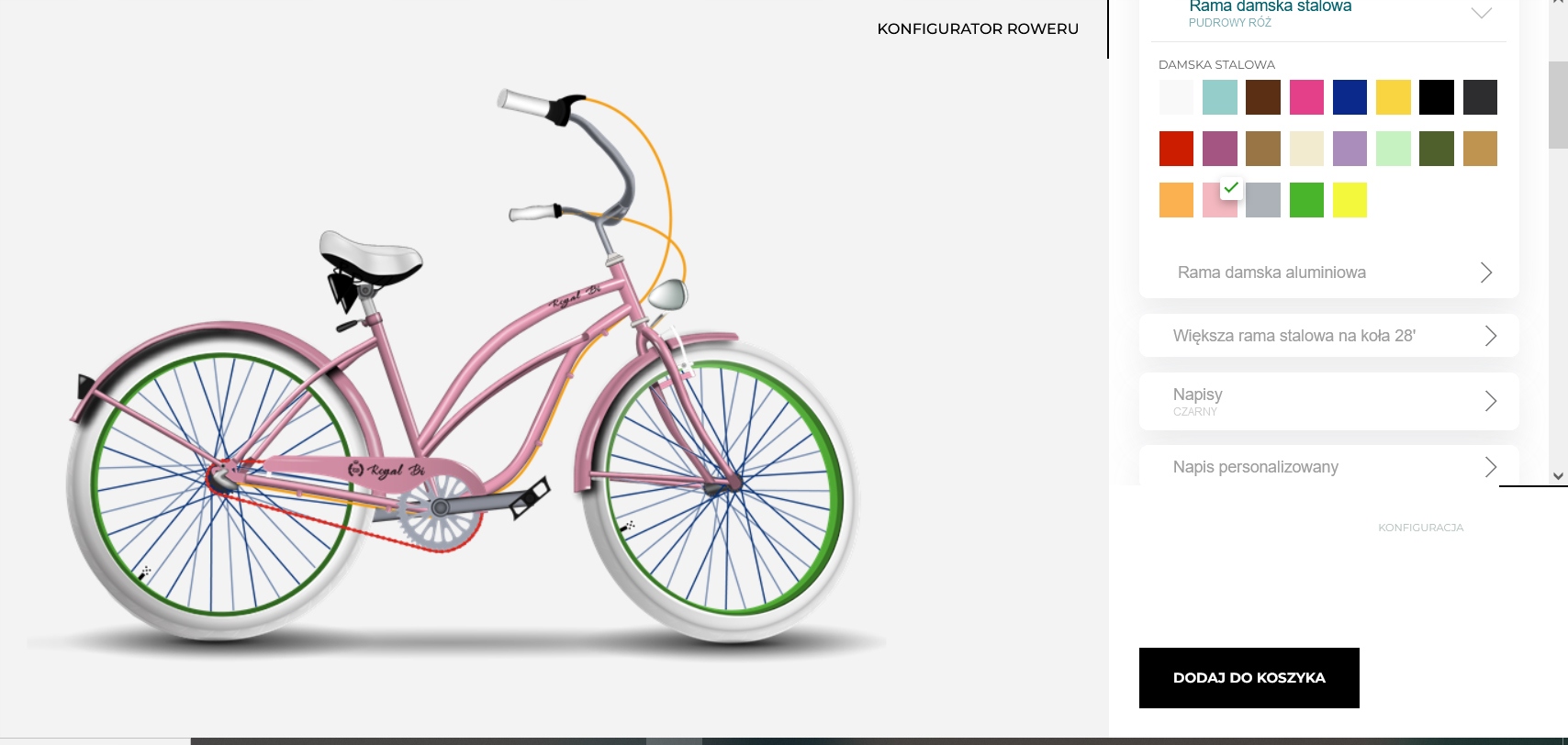
Task: Add bike to cart with Dodaj do koszyka
Action: click(1249, 678)
